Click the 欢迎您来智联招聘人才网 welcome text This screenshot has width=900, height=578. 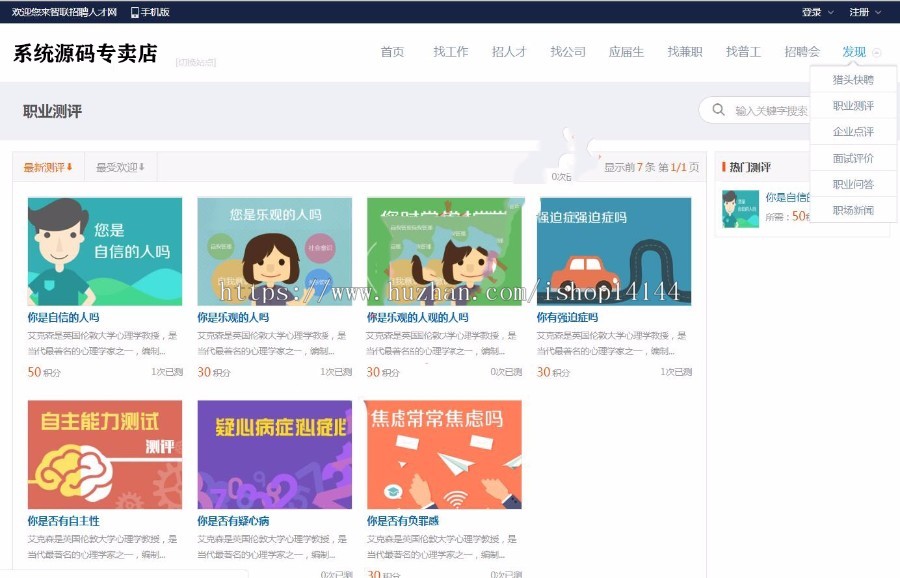64,12
